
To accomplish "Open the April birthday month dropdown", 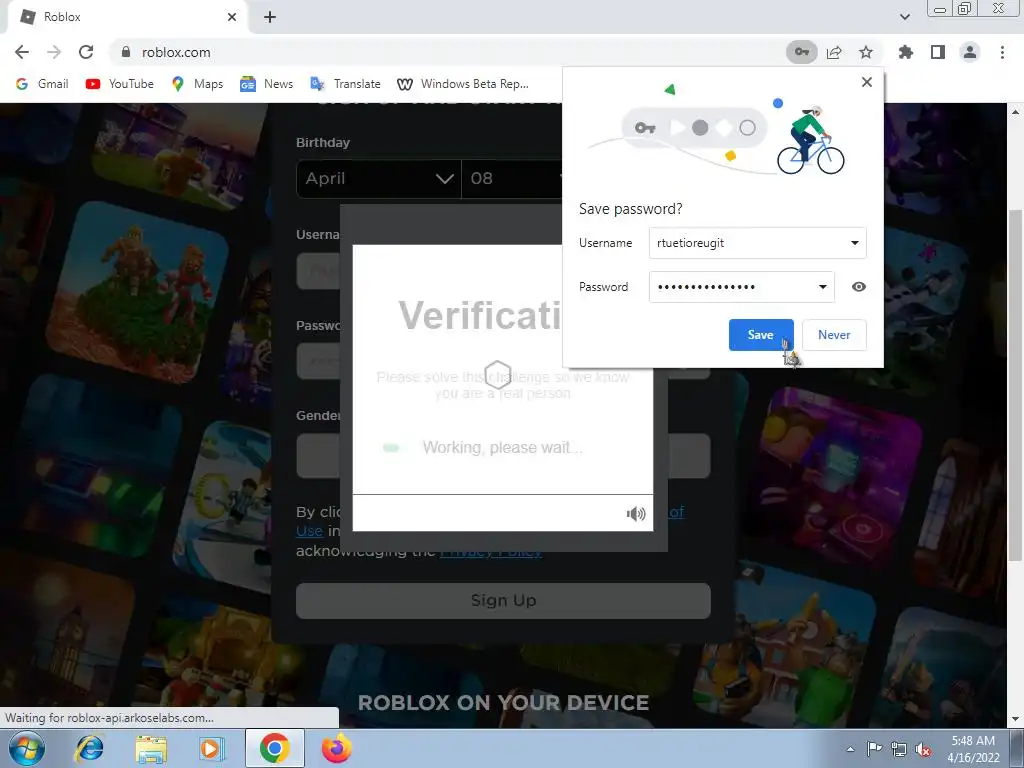I will point(379,179).
